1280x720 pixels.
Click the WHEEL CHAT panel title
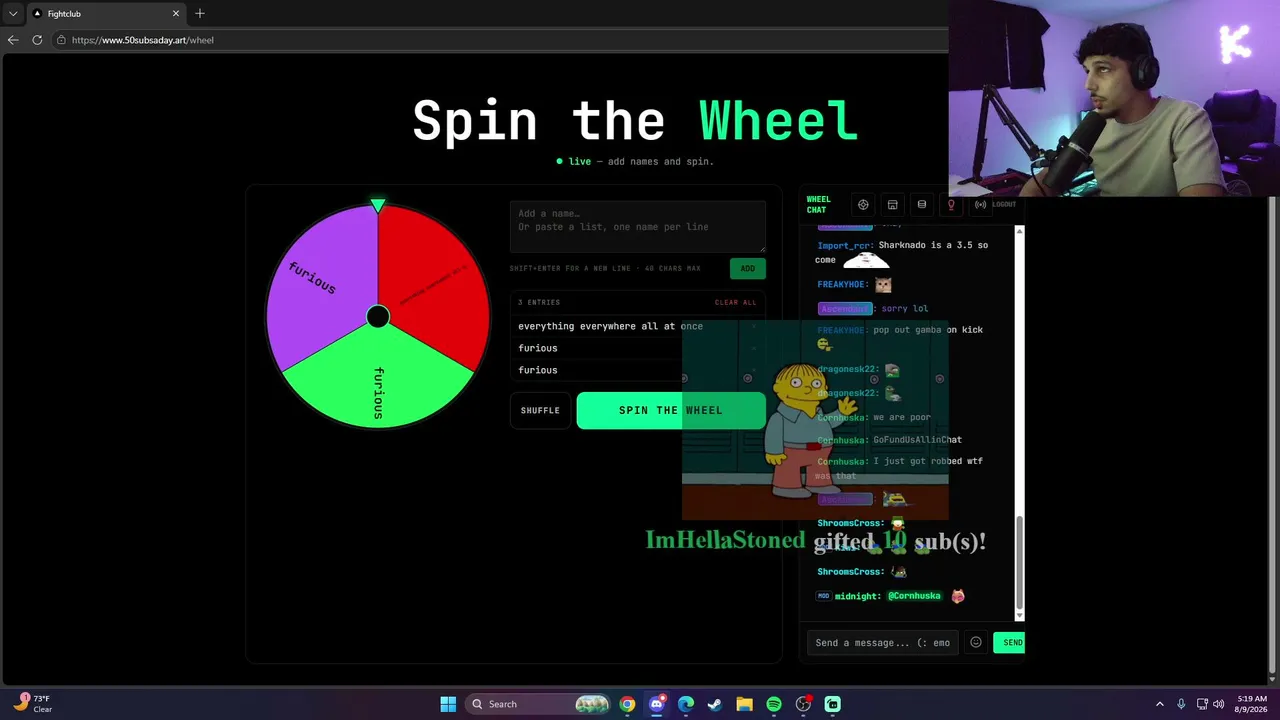(x=818, y=204)
